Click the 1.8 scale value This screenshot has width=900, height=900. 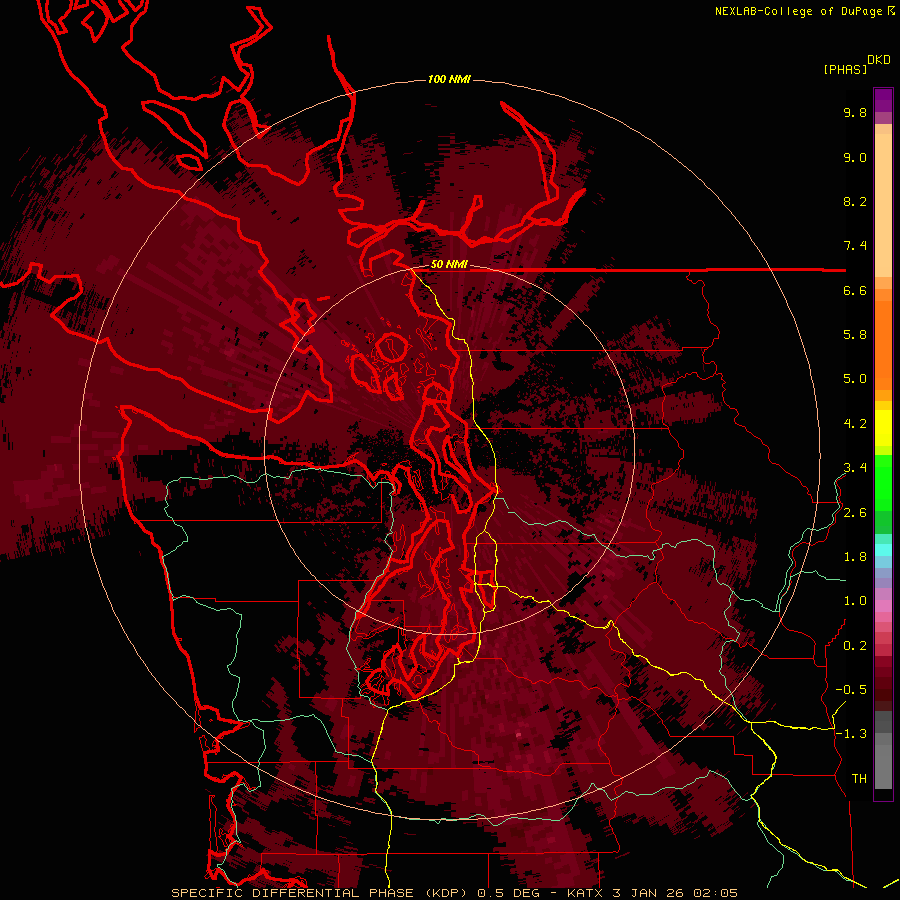pyautogui.click(x=855, y=557)
